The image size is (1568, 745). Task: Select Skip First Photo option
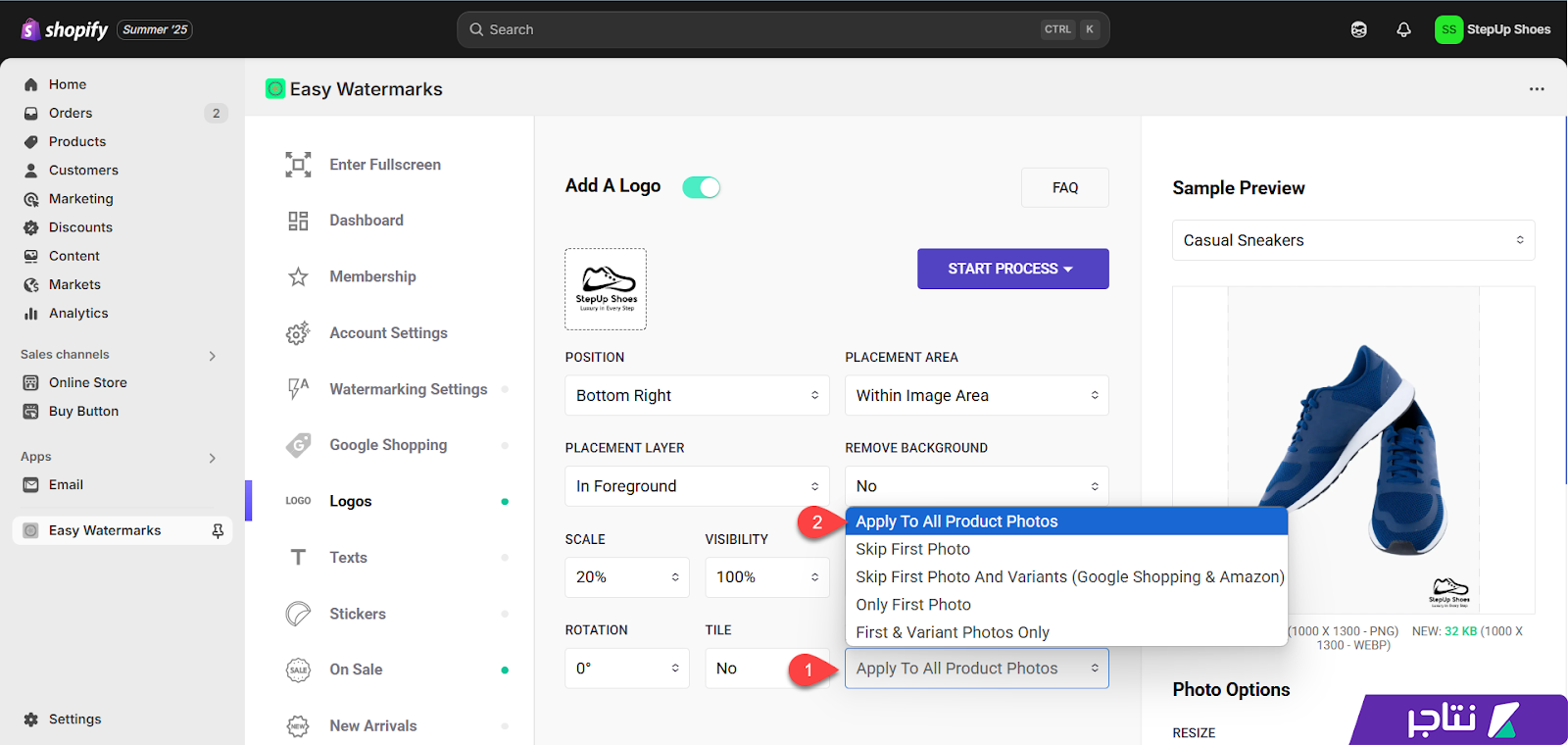(x=1066, y=549)
